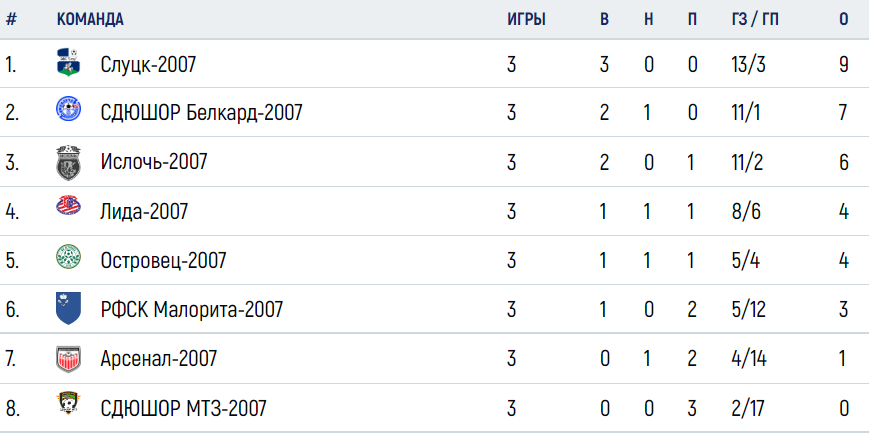Click the СДЮШОР Белкард-2007 blue round logo
The width and height of the screenshot is (869, 437).
[68, 109]
